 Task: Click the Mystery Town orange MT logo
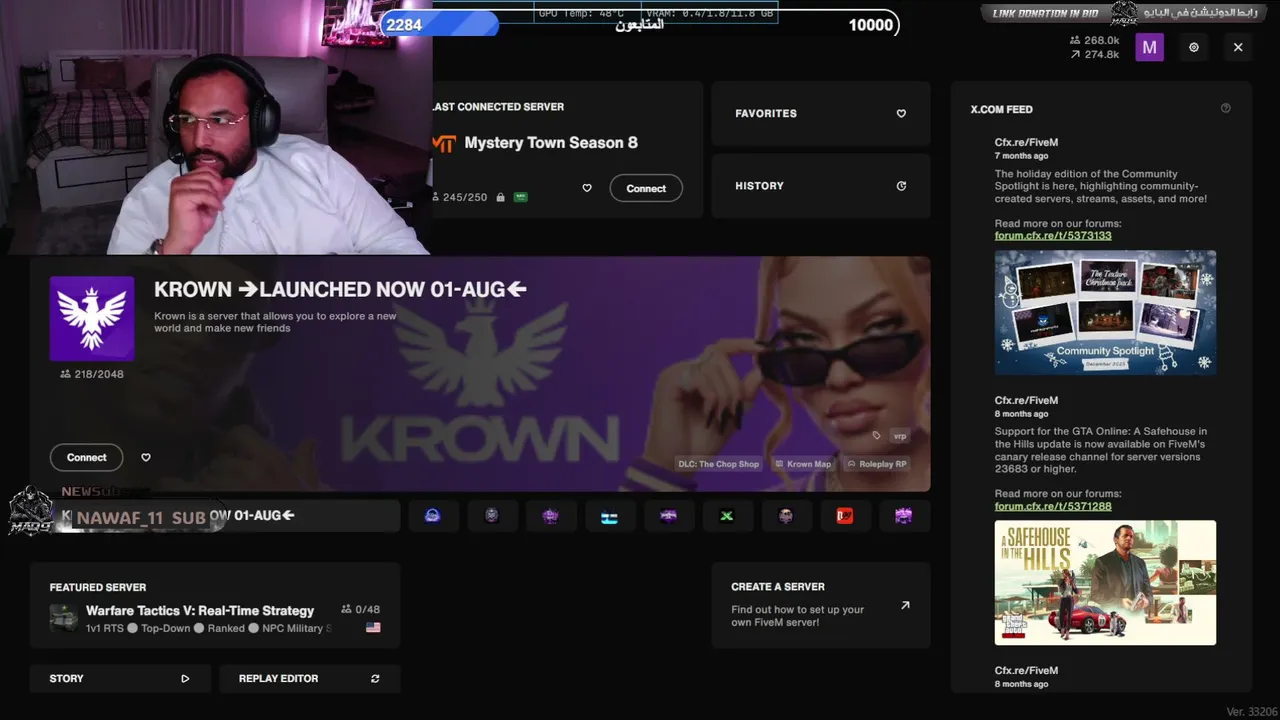[x=444, y=144]
